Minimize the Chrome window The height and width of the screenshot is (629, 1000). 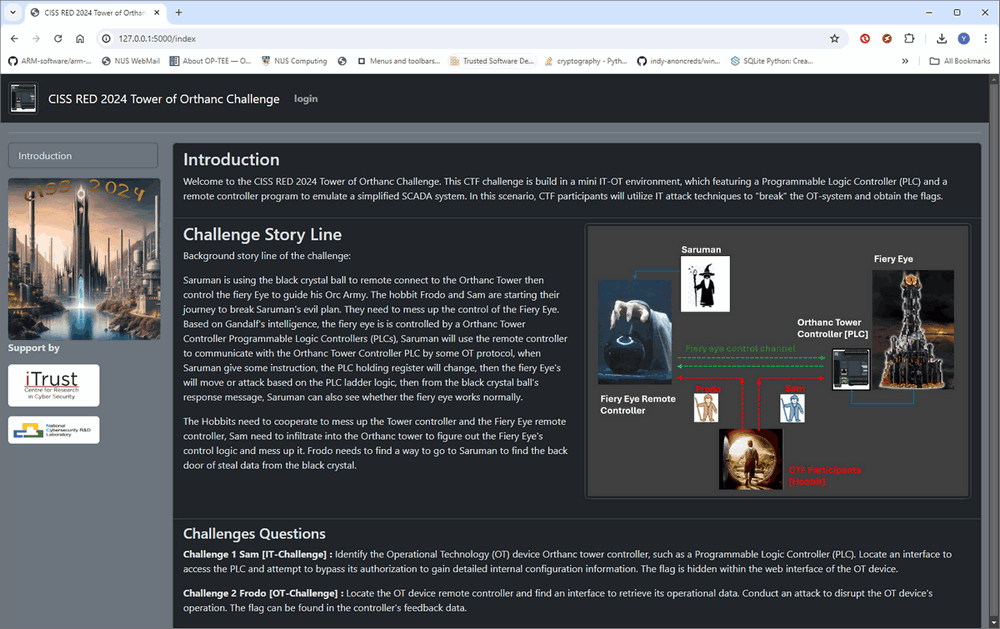click(929, 12)
